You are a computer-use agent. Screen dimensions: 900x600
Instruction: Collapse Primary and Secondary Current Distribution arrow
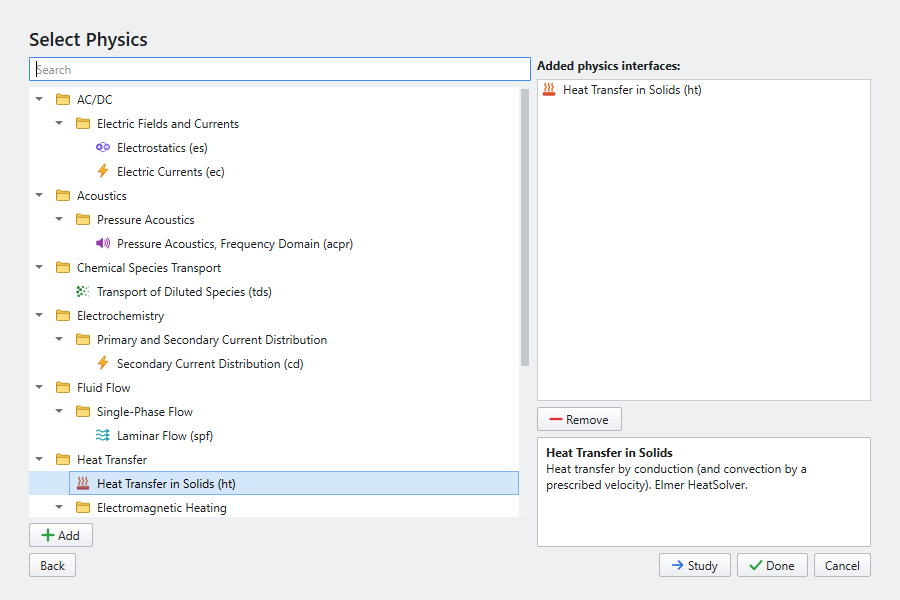tap(59, 339)
